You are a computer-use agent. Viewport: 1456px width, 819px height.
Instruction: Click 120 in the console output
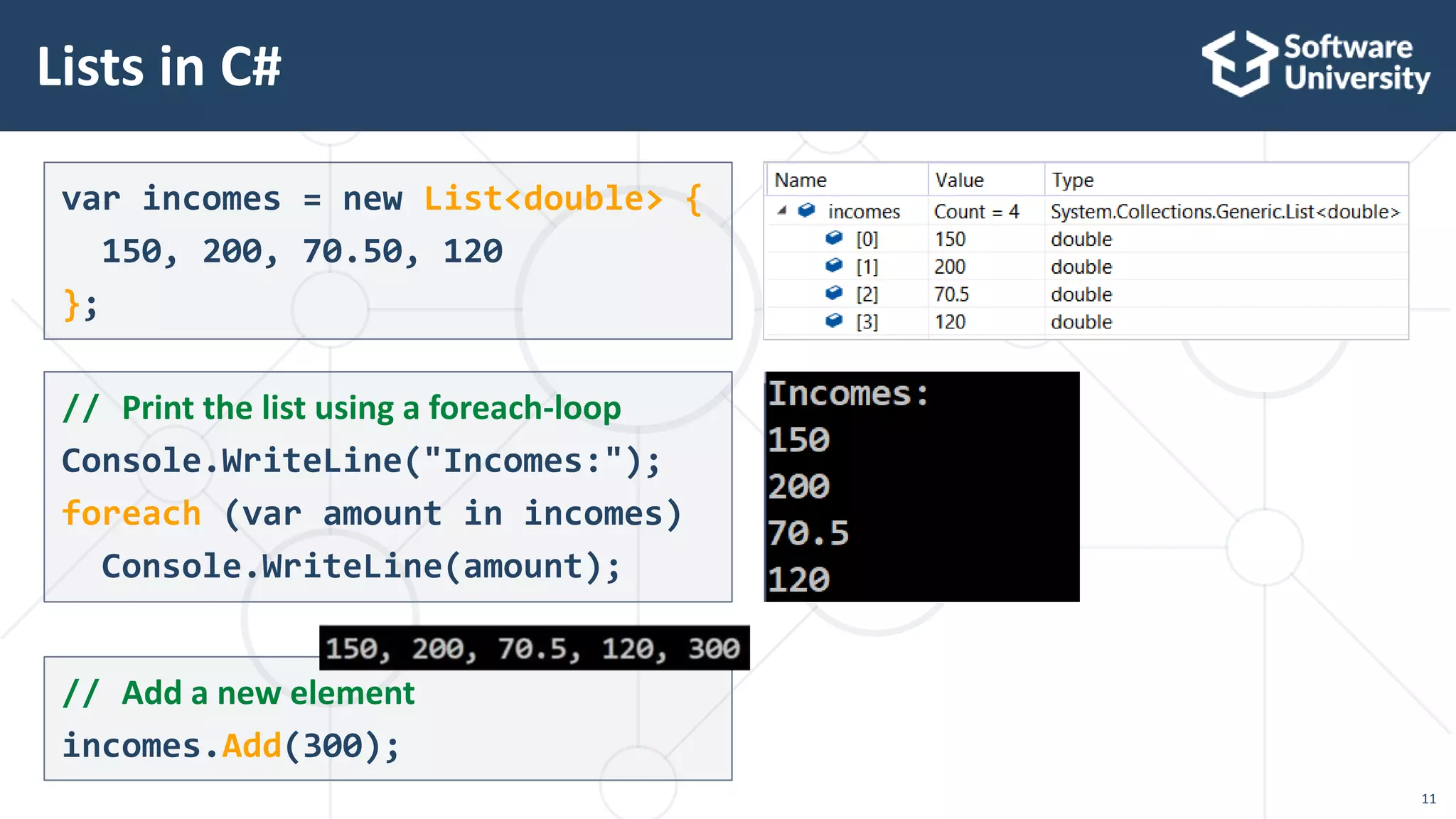(798, 580)
